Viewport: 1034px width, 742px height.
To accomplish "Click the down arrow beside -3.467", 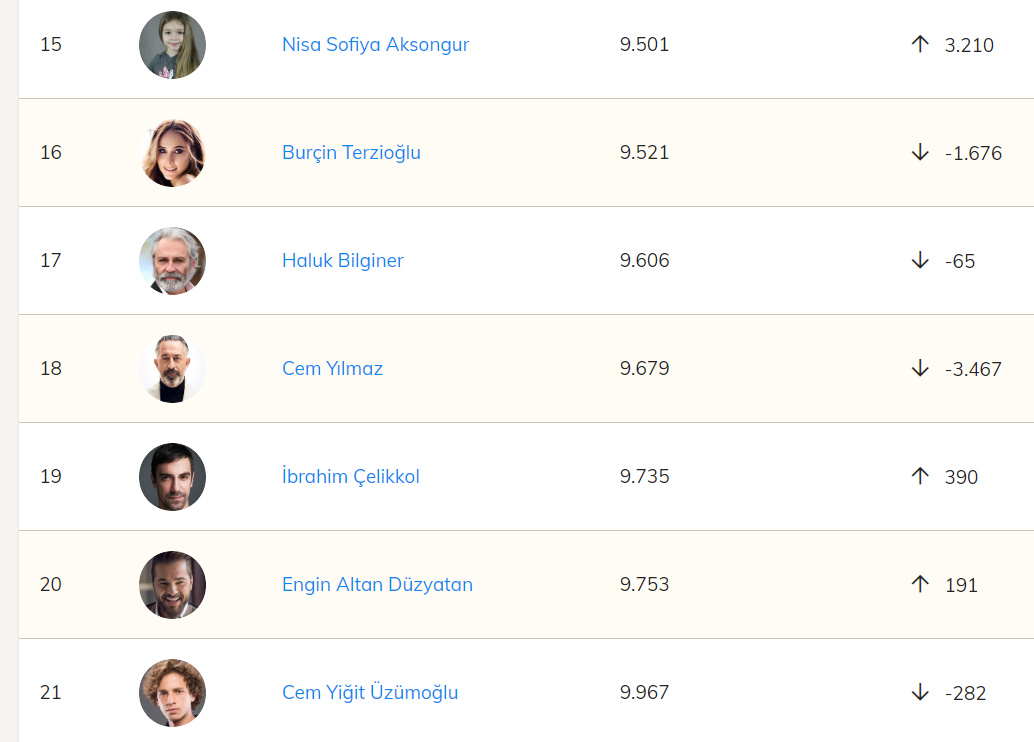I will pyautogui.click(x=920, y=369).
